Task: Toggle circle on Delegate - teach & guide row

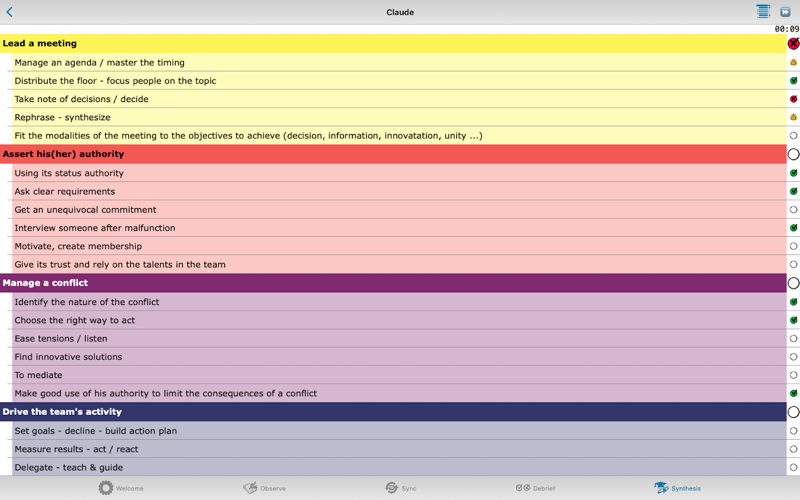Action: (x=793, y=467)
